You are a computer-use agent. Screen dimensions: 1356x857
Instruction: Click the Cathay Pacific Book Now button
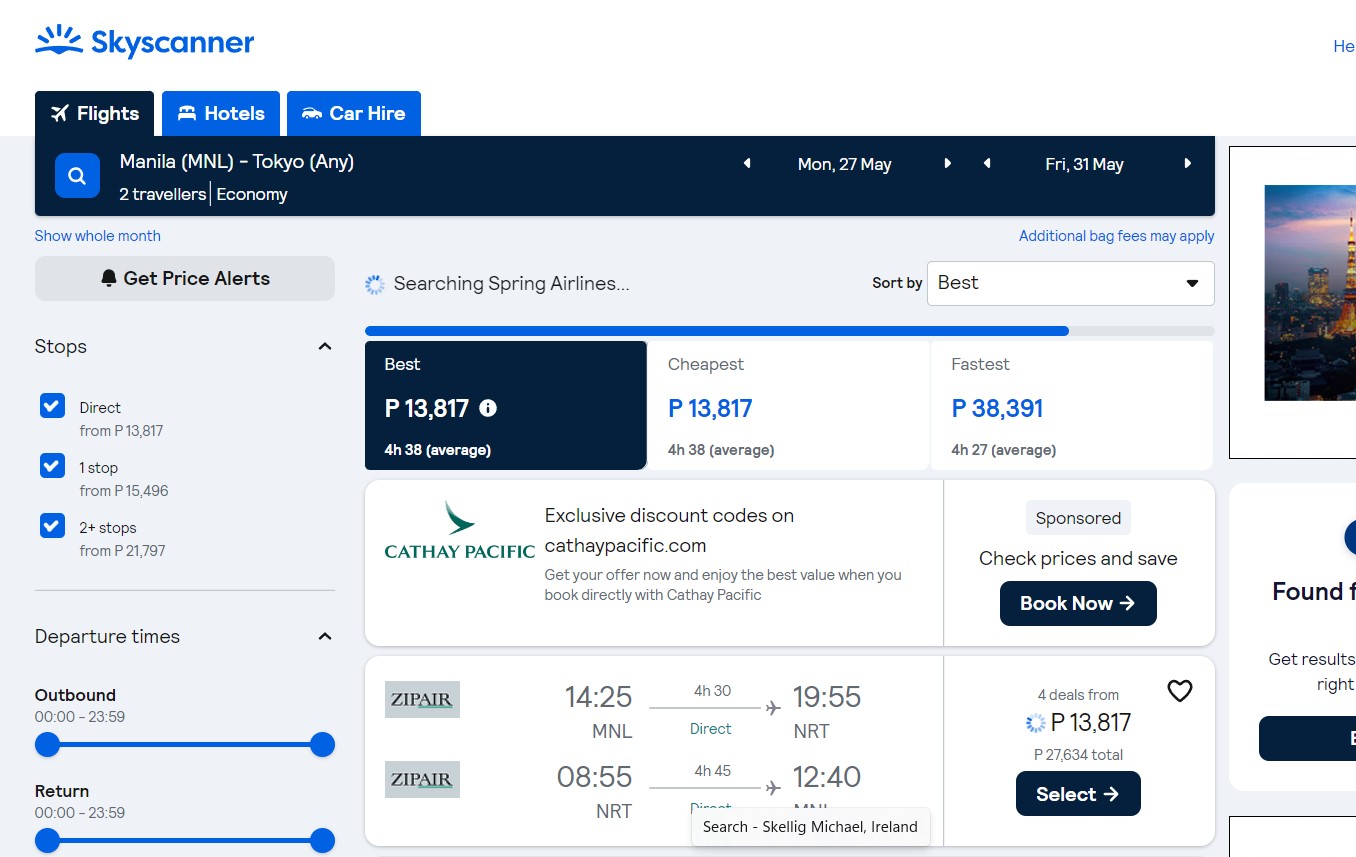(x=1078, y=604)
